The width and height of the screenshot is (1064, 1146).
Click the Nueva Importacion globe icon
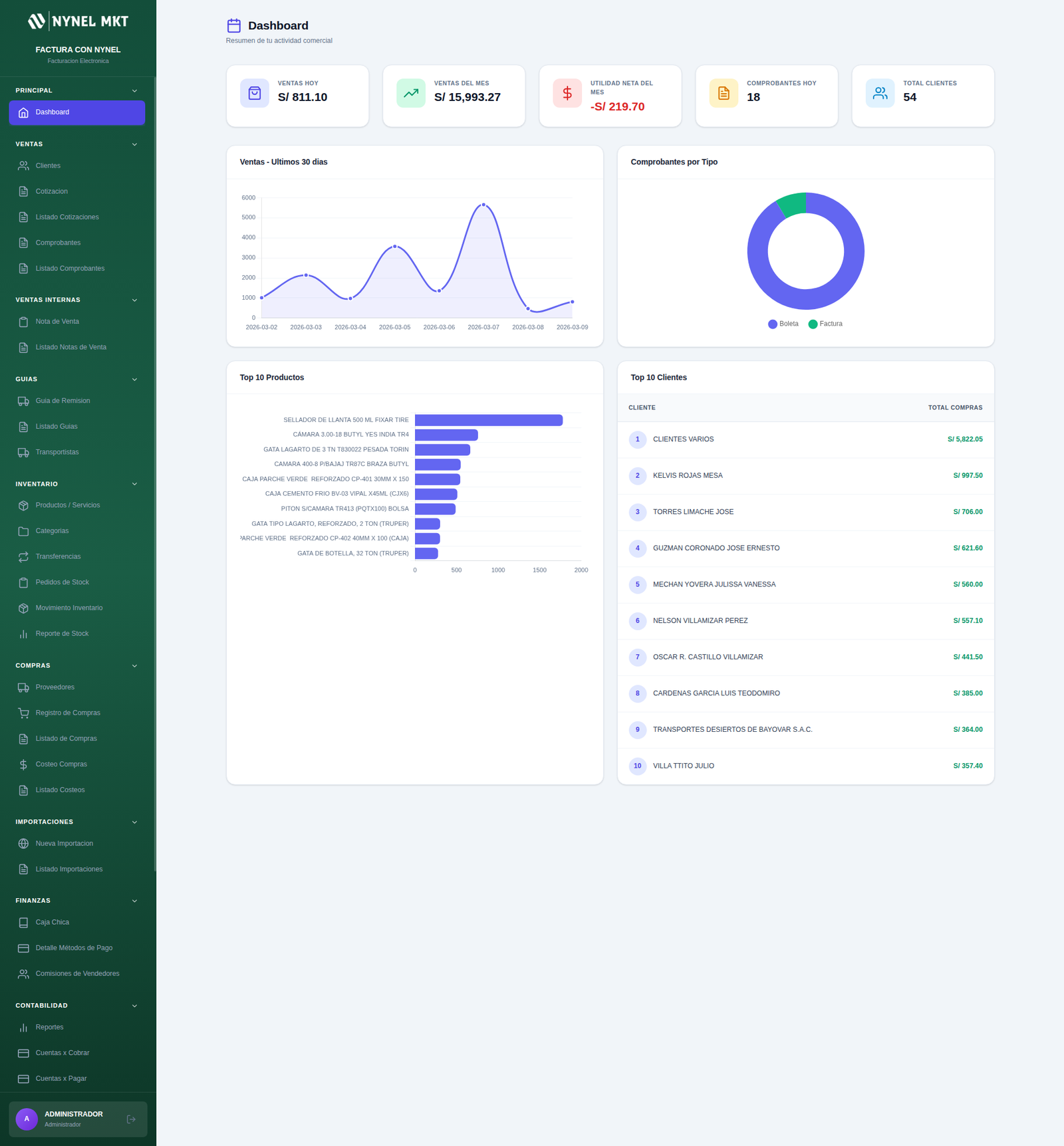tap(24, 843)
